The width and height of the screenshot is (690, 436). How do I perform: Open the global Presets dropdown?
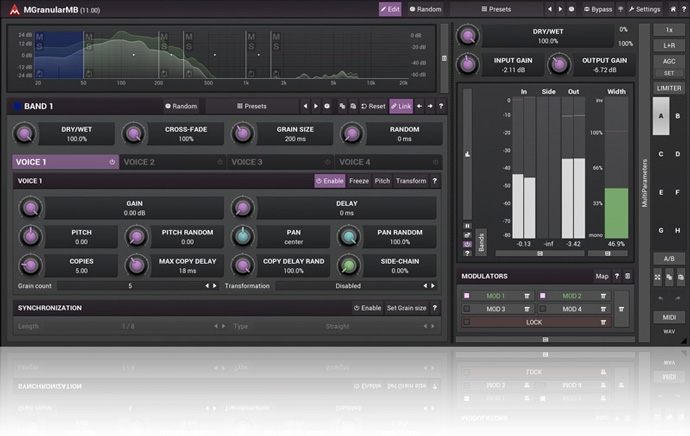(496, 9)
